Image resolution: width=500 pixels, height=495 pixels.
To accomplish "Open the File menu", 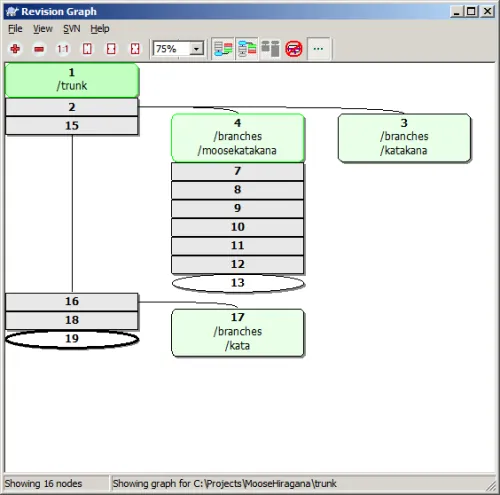I will coord(15,29).
